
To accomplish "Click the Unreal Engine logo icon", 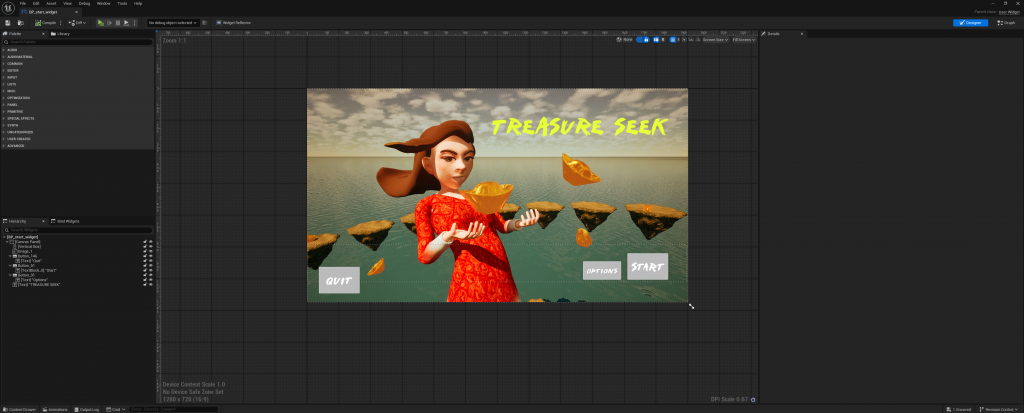I will click(x=8, y=7).
